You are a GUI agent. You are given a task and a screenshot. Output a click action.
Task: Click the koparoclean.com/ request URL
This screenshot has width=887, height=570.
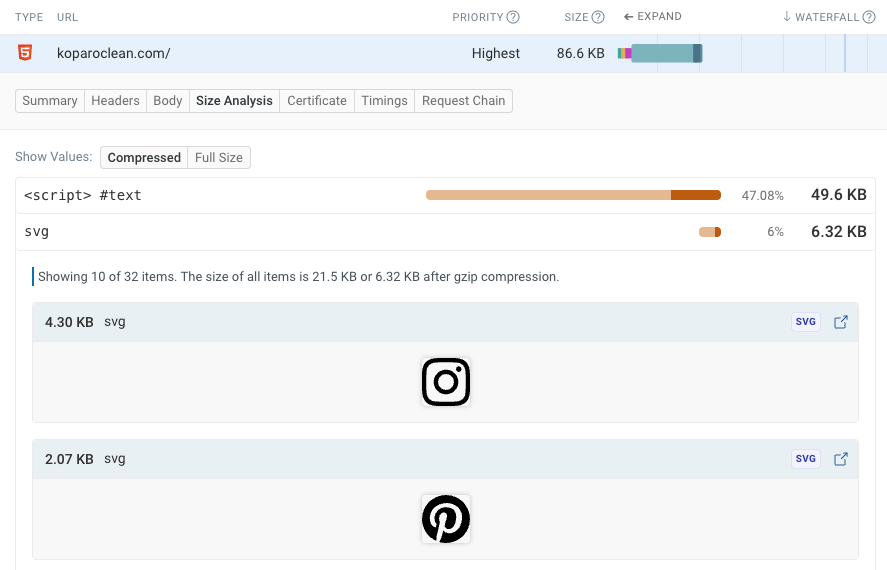pos(113,54)
